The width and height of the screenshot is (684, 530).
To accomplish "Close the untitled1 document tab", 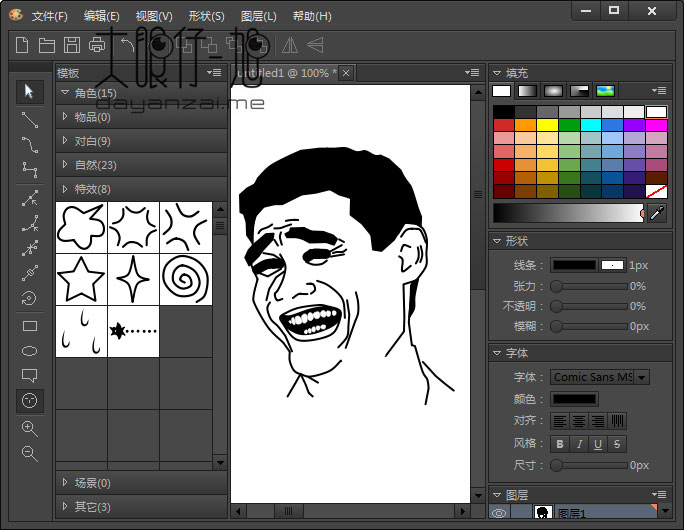I will point(346,73).
